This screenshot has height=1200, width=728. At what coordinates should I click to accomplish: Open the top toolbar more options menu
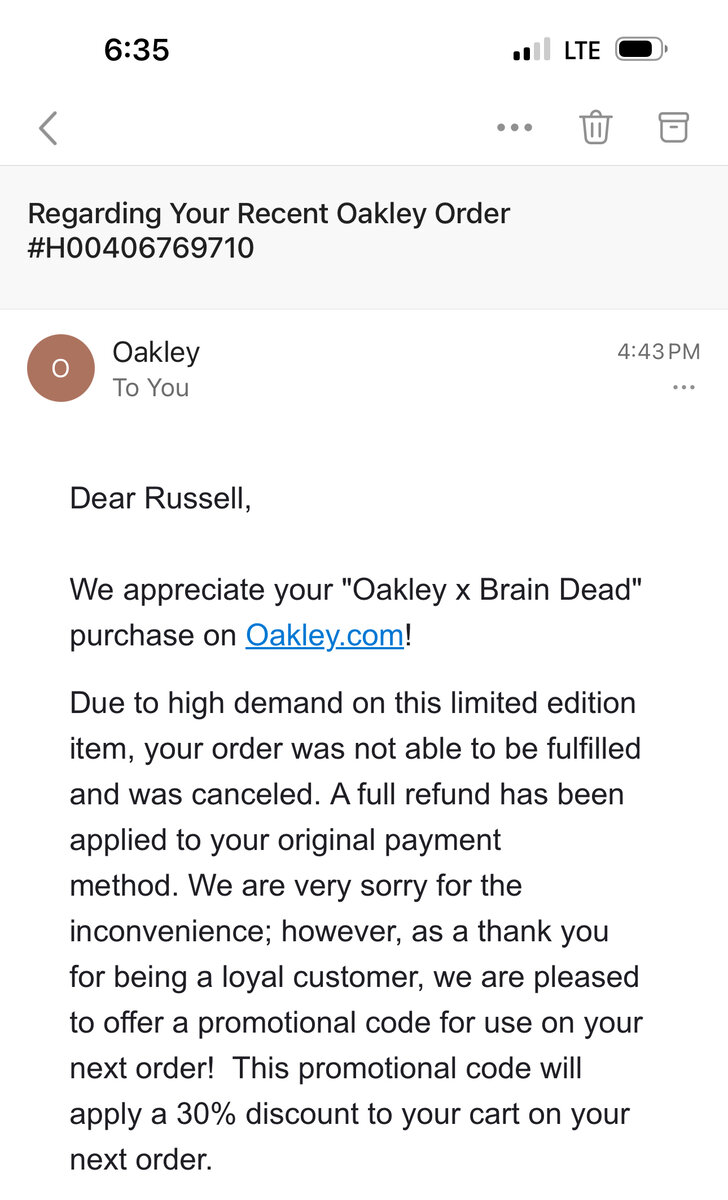click(514, 128)
